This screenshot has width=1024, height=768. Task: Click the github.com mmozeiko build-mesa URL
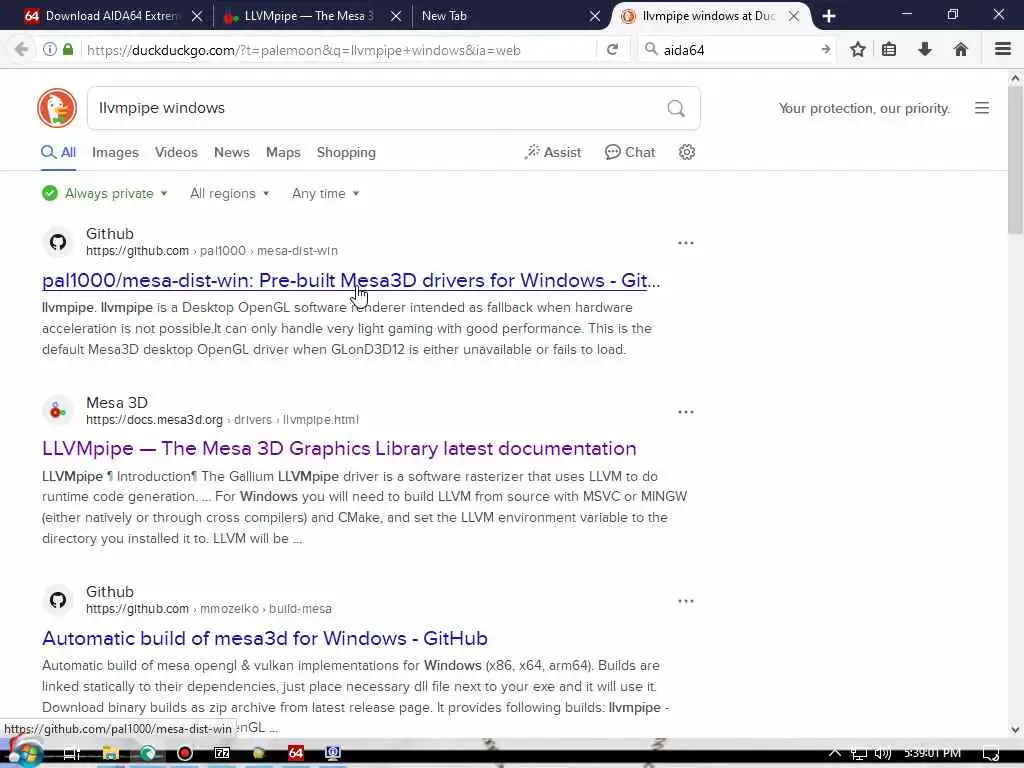tap(208, 609)
